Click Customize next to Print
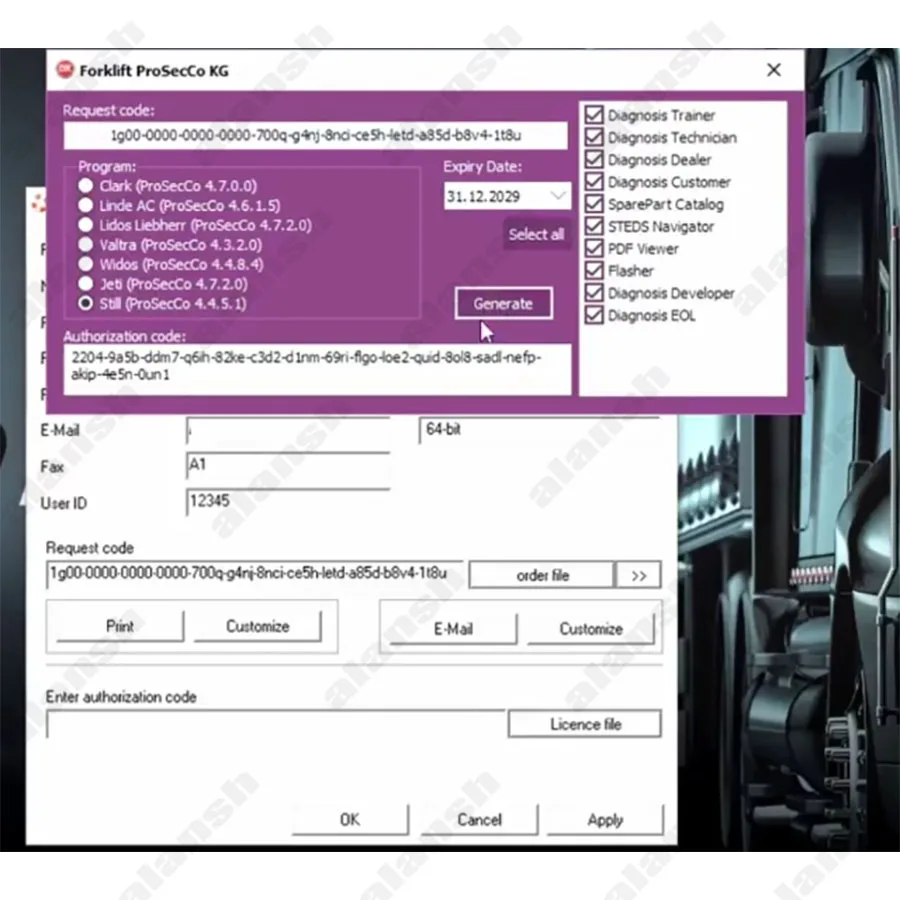 pos(258,626)
